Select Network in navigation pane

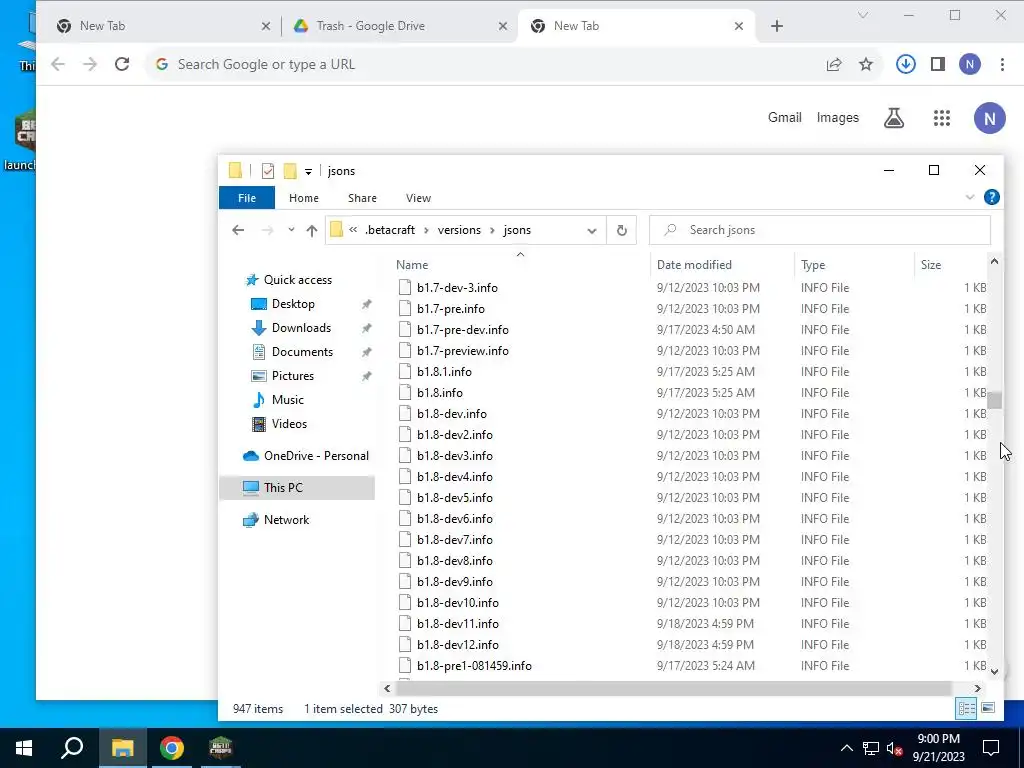tap(286, 520)
